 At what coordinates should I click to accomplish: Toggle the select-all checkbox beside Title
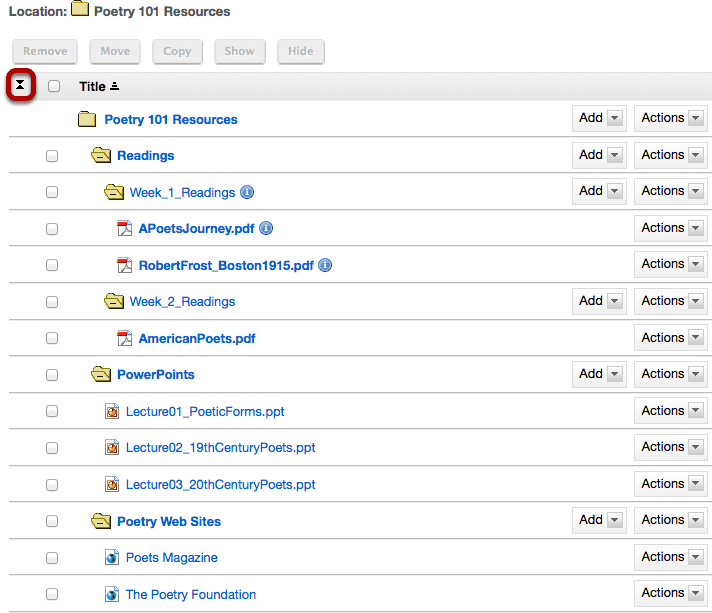pos(54,86)
